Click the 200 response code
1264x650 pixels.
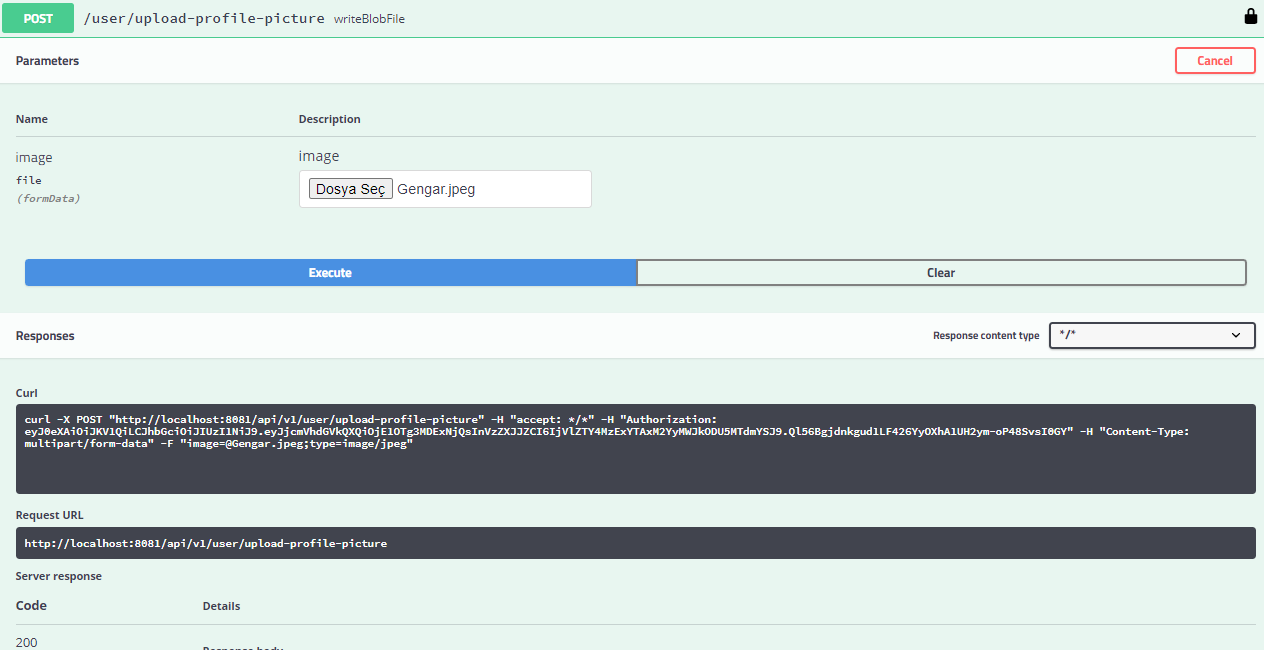[26, 641]
